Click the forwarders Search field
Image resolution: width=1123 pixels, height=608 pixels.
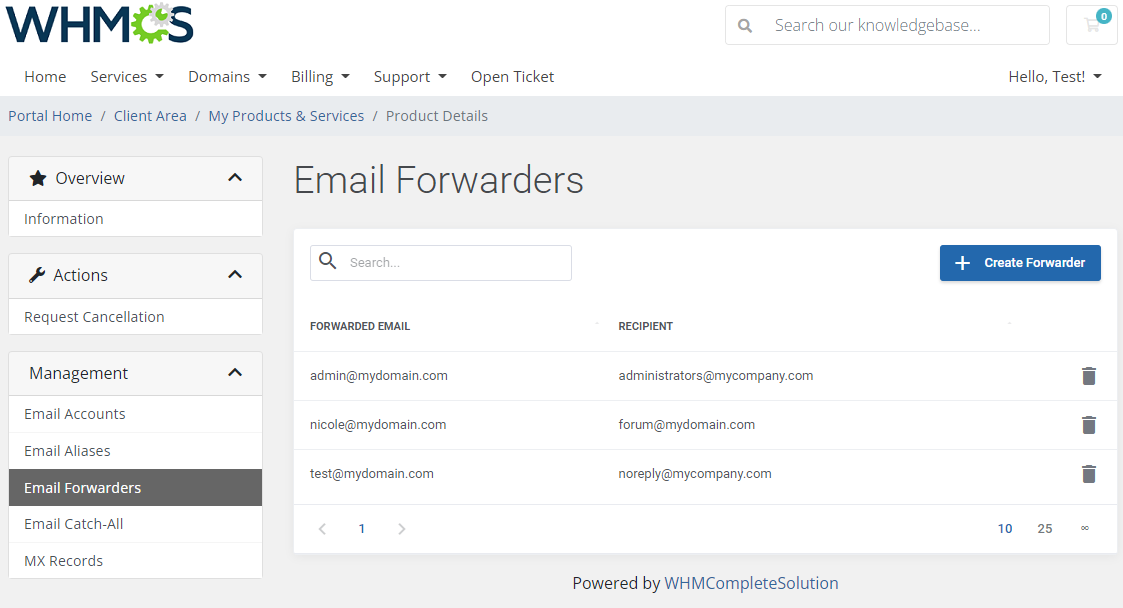(x=440, y=263)
